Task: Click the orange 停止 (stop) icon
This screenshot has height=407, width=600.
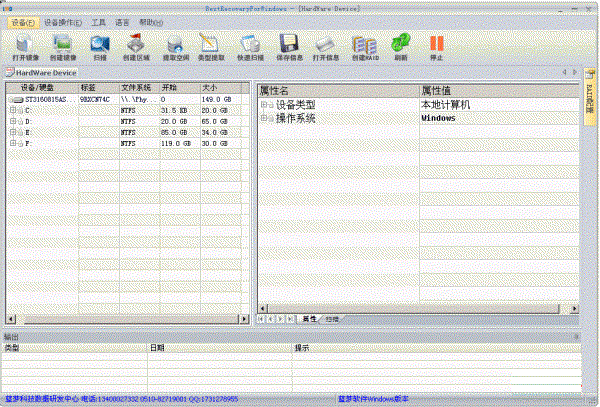Action: tap(436, 43)
